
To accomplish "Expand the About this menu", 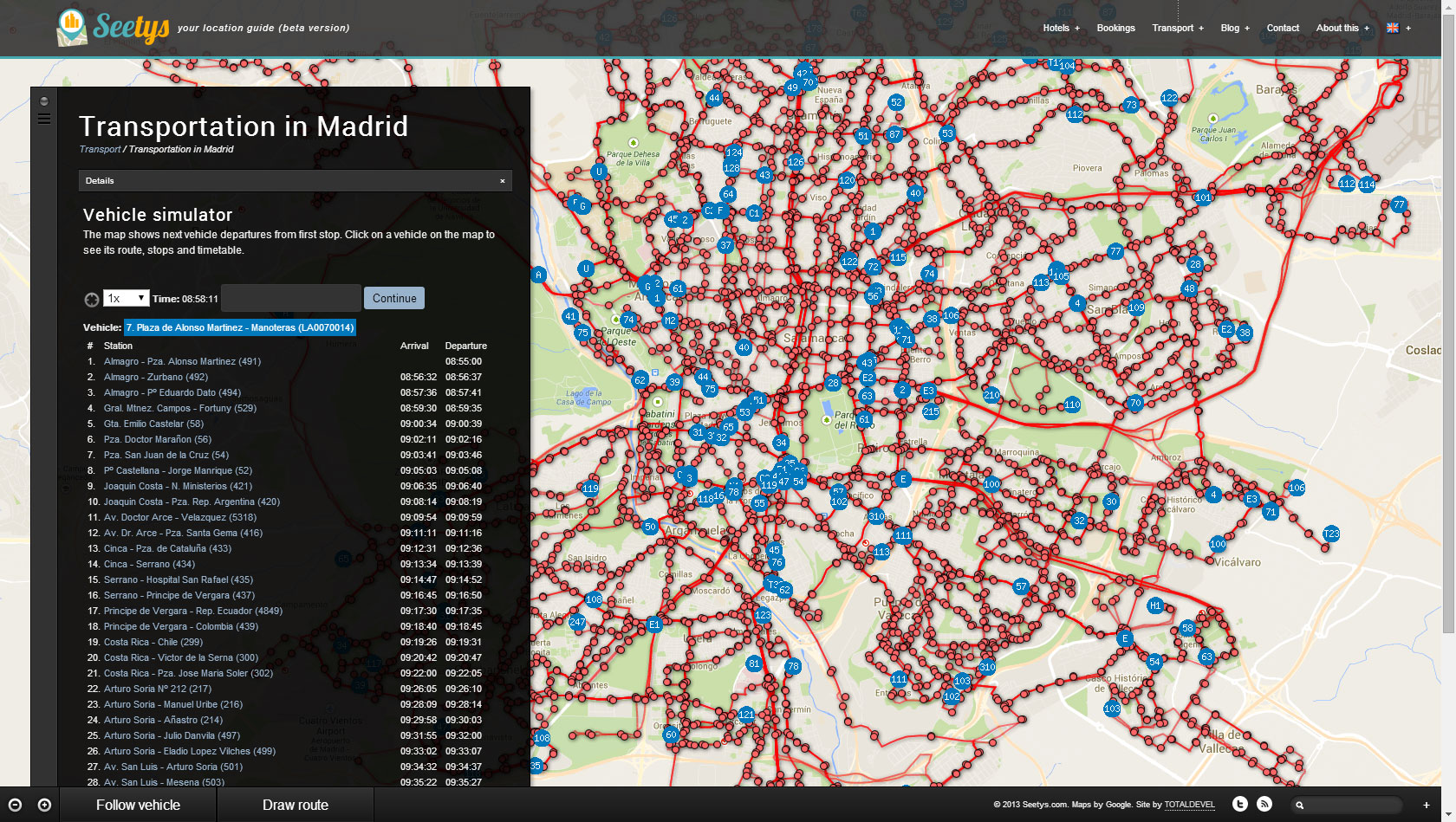I will pos(1342,28).
